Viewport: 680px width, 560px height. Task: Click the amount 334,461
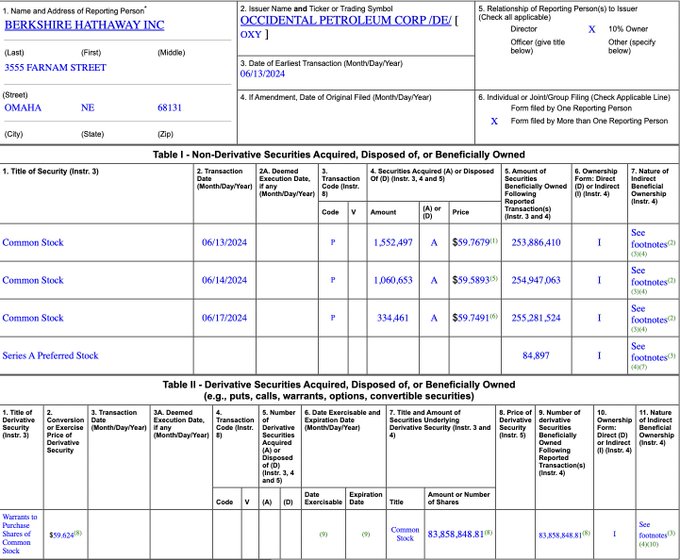coord(393,318)
